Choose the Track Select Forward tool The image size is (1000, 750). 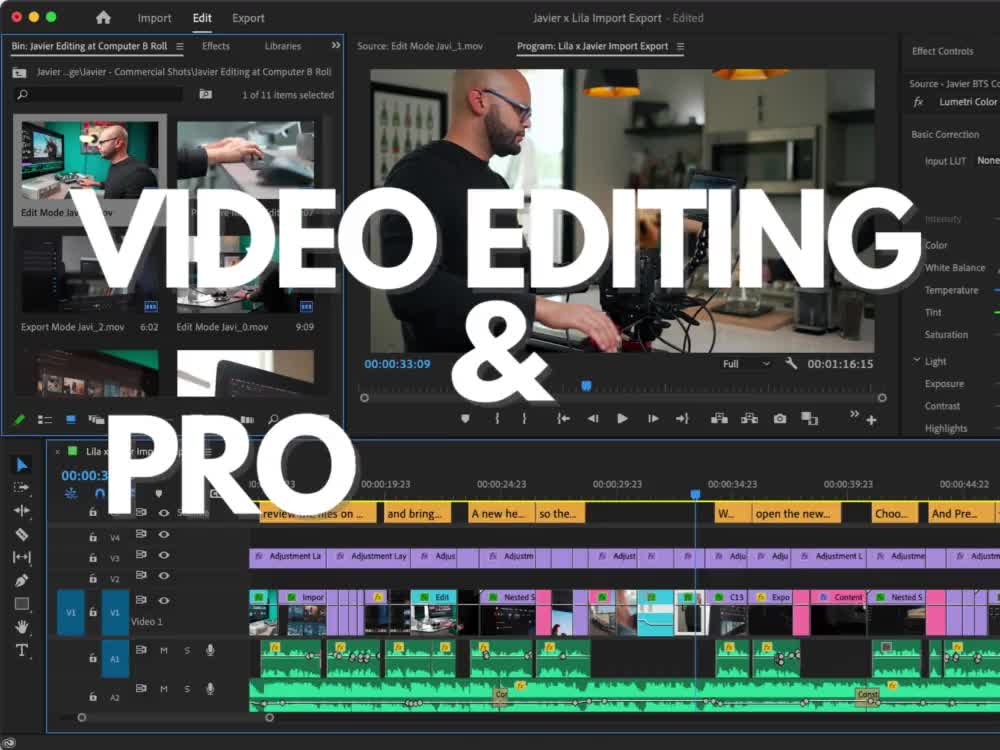point(22,488)
